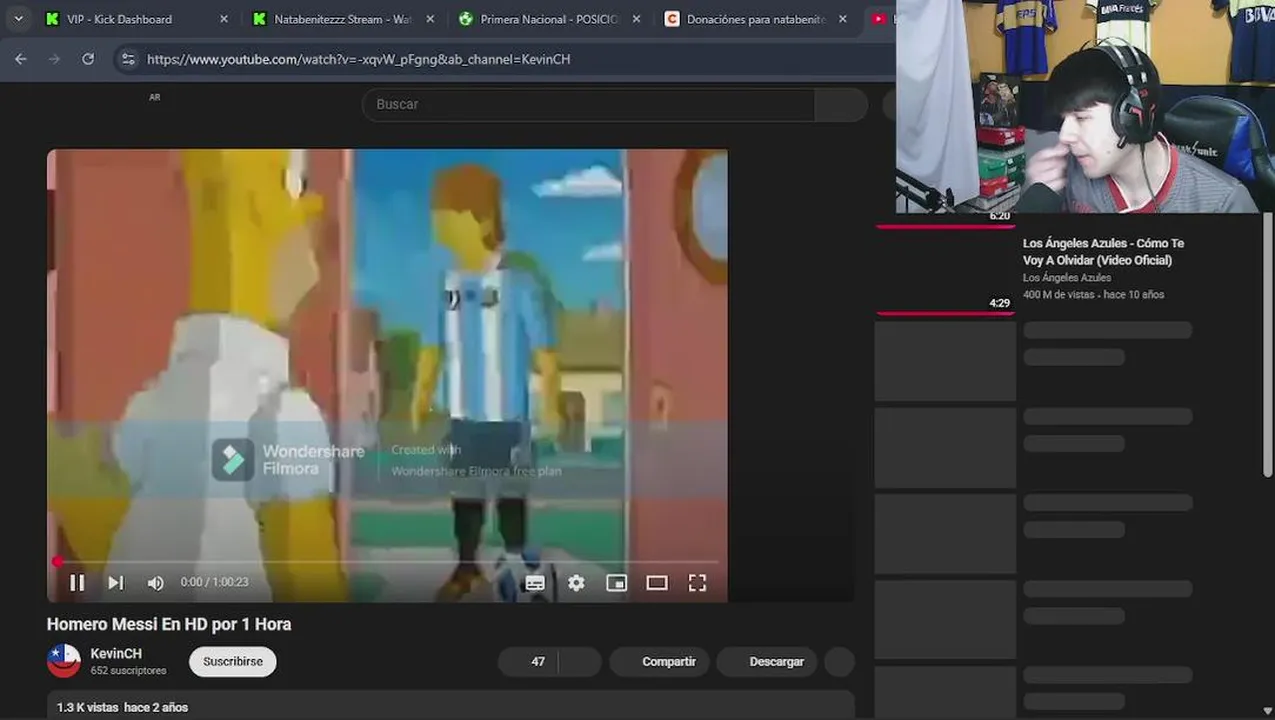This screenshot has height=720, width=1275.
Task: Toggle subtitles on the video player
Action: (x=535, y=583)
